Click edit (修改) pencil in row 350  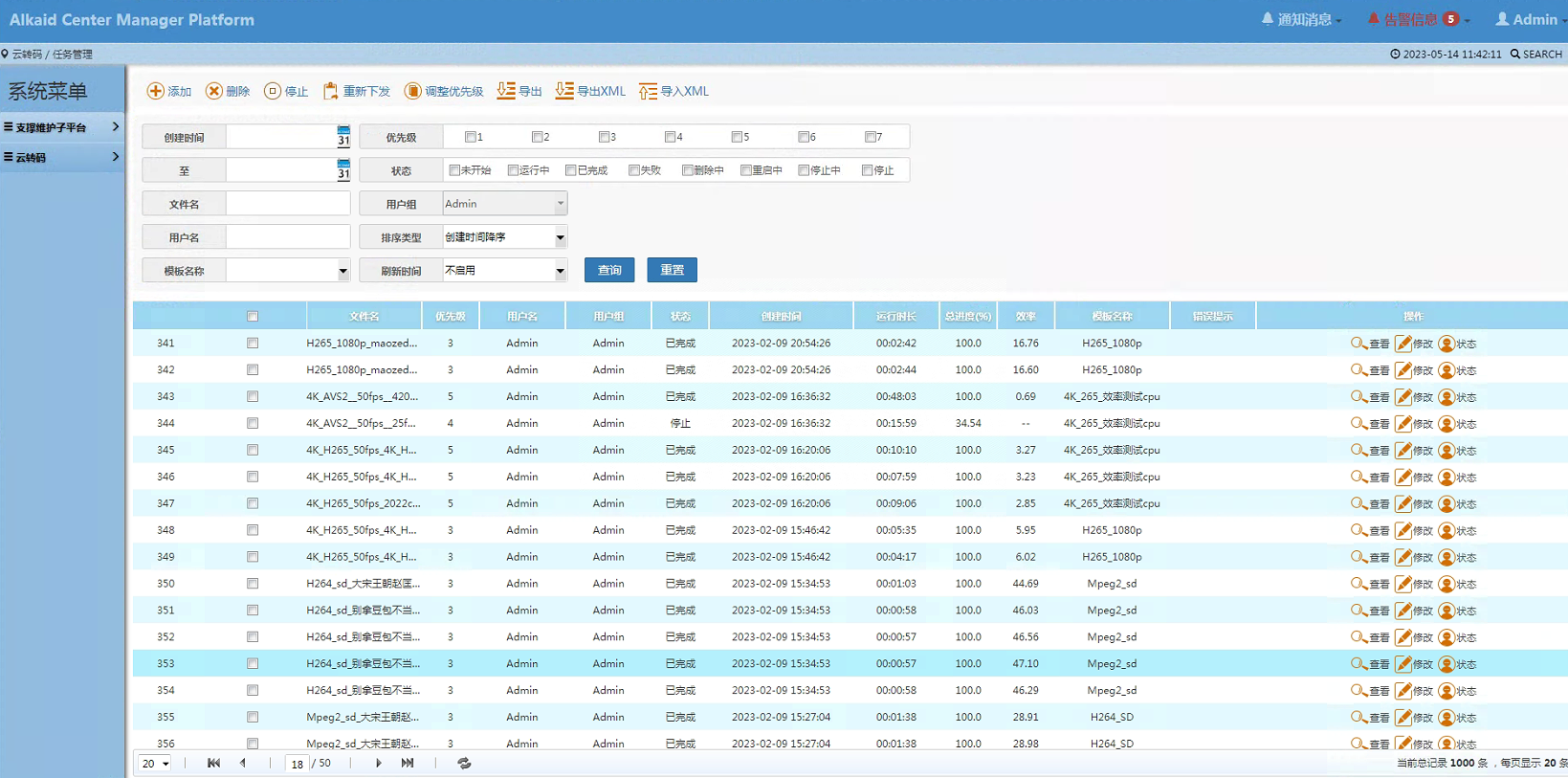point(1403,584)
